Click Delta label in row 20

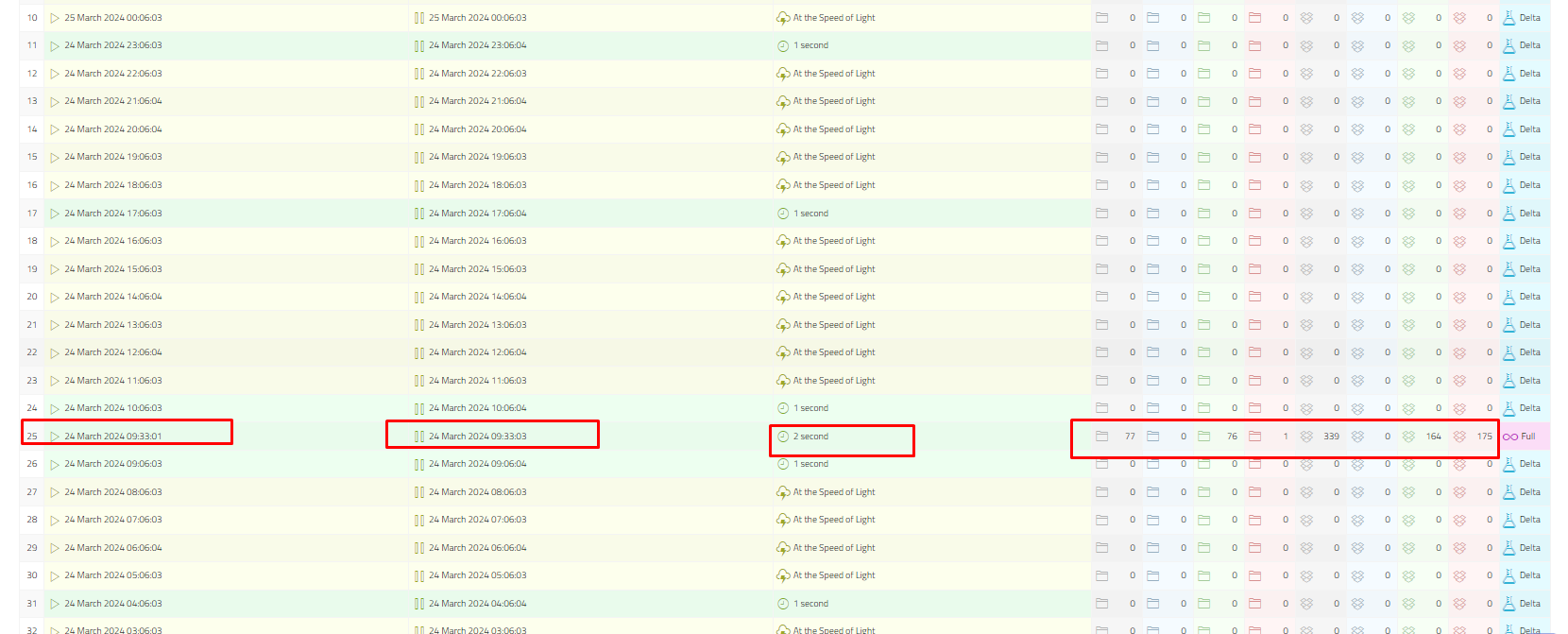pyautogui.click(x=1530, y=297)
